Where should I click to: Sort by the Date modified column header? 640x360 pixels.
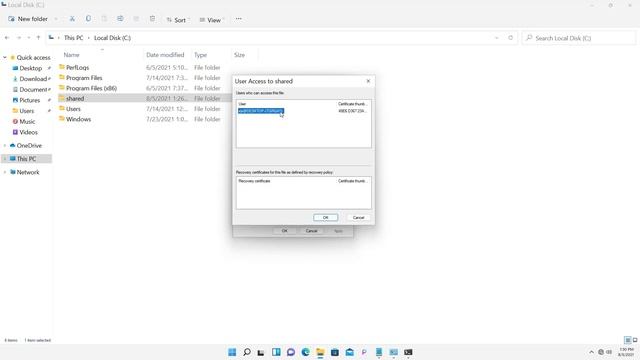click(x=165, y=55)
